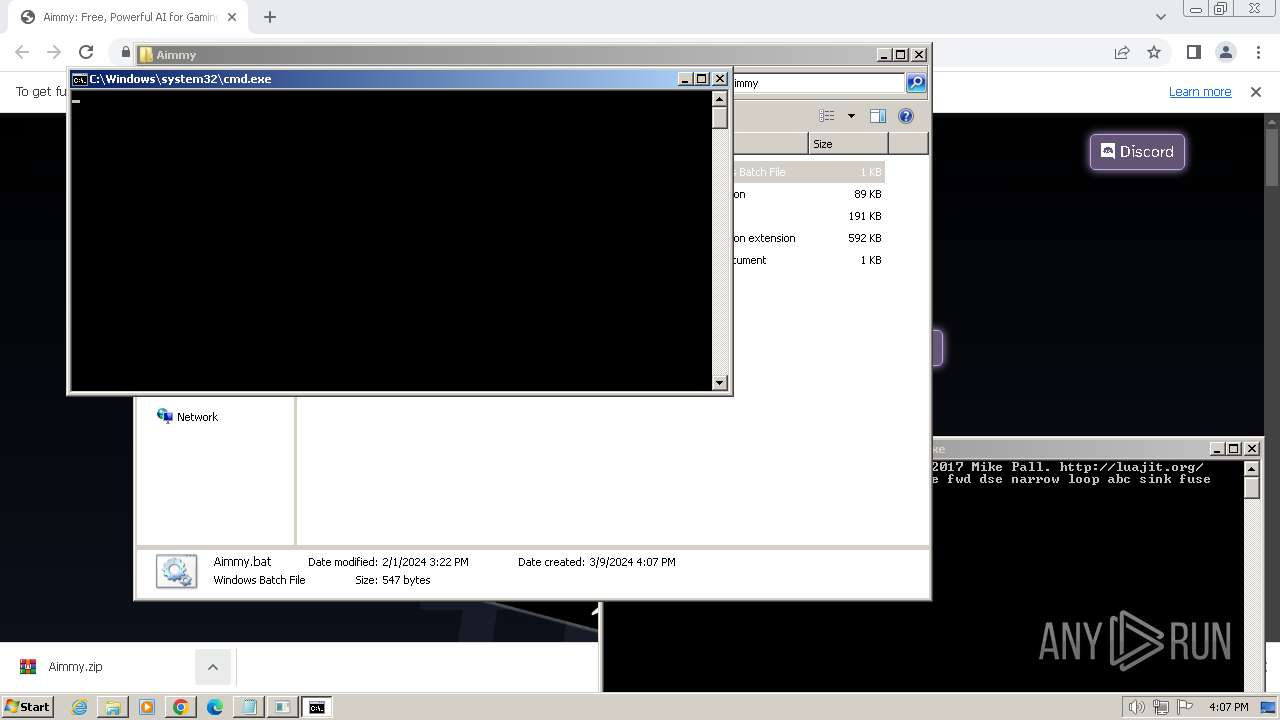Image resolution: width=1280 pixels, height=720 pixels.
Task: Click the volume speaker tray icon
Action: [1137, 707]
